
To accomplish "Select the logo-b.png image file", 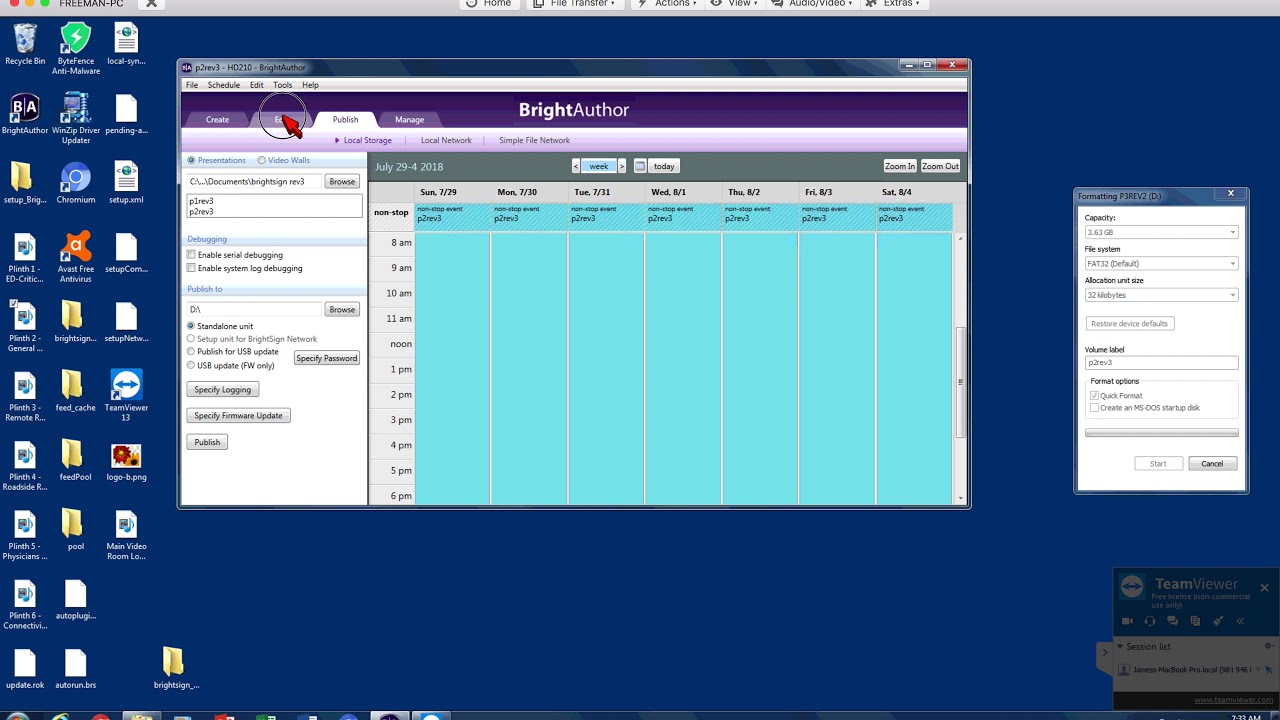I will pos(126,461).
